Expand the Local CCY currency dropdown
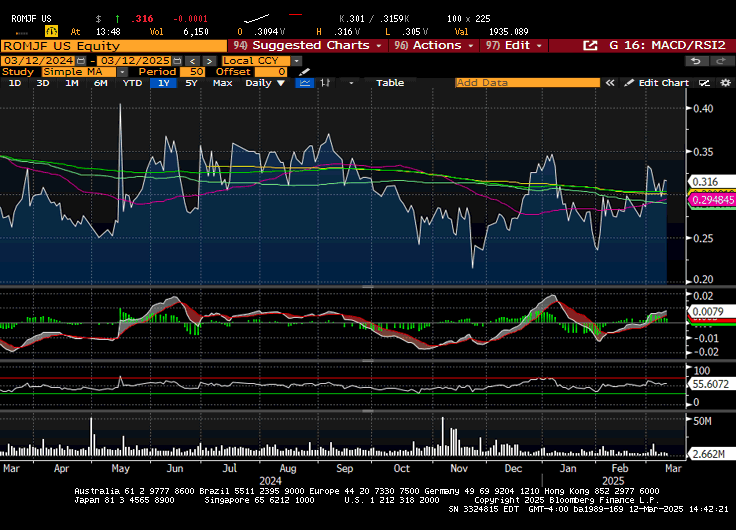The height and width of the screenshot is (530, 736). click(296, 61)
